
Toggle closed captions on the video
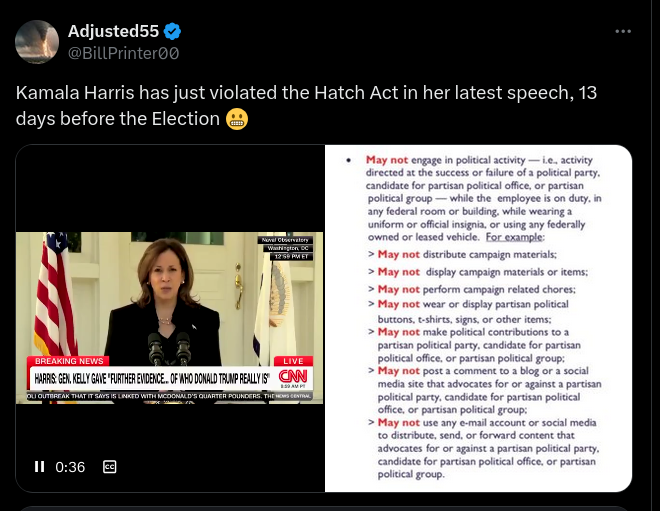pos(109,466)
